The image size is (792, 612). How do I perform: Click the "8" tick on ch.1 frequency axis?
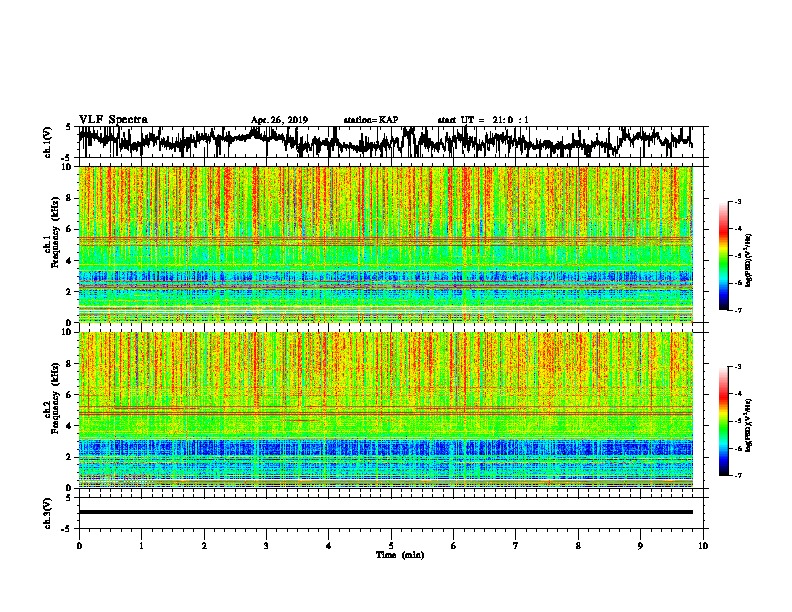point(70,198)
